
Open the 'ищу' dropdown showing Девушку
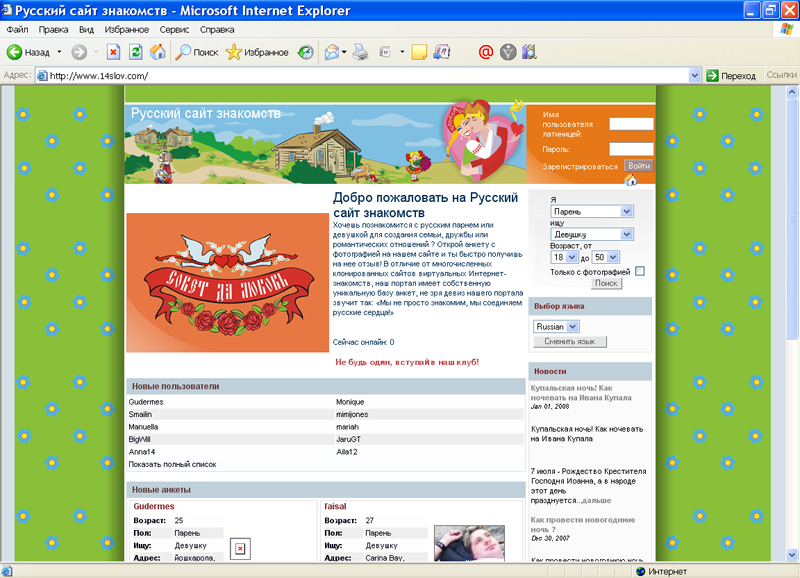592,234
